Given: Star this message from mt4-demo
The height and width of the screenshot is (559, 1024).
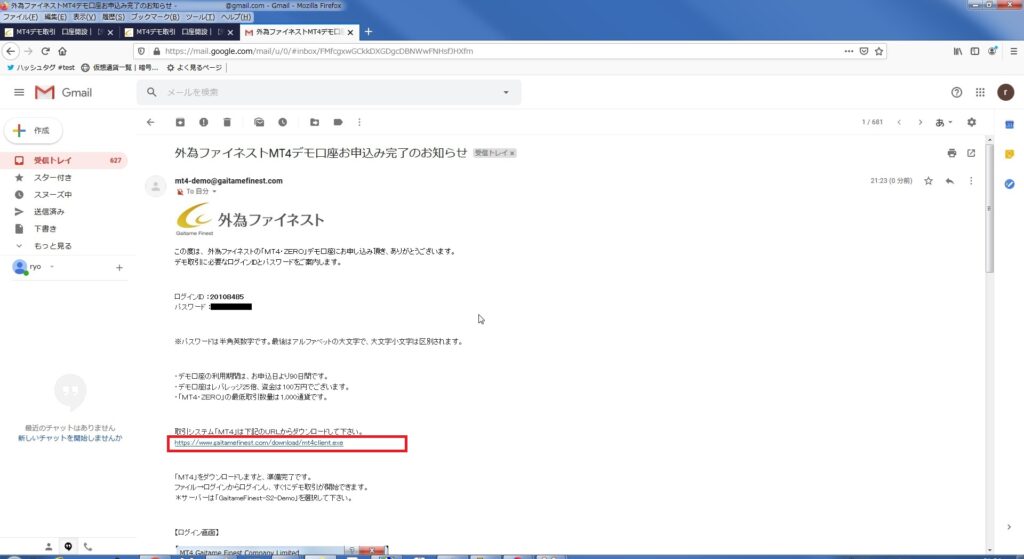Looking at the screenshot, I should (x=928, y=181).
